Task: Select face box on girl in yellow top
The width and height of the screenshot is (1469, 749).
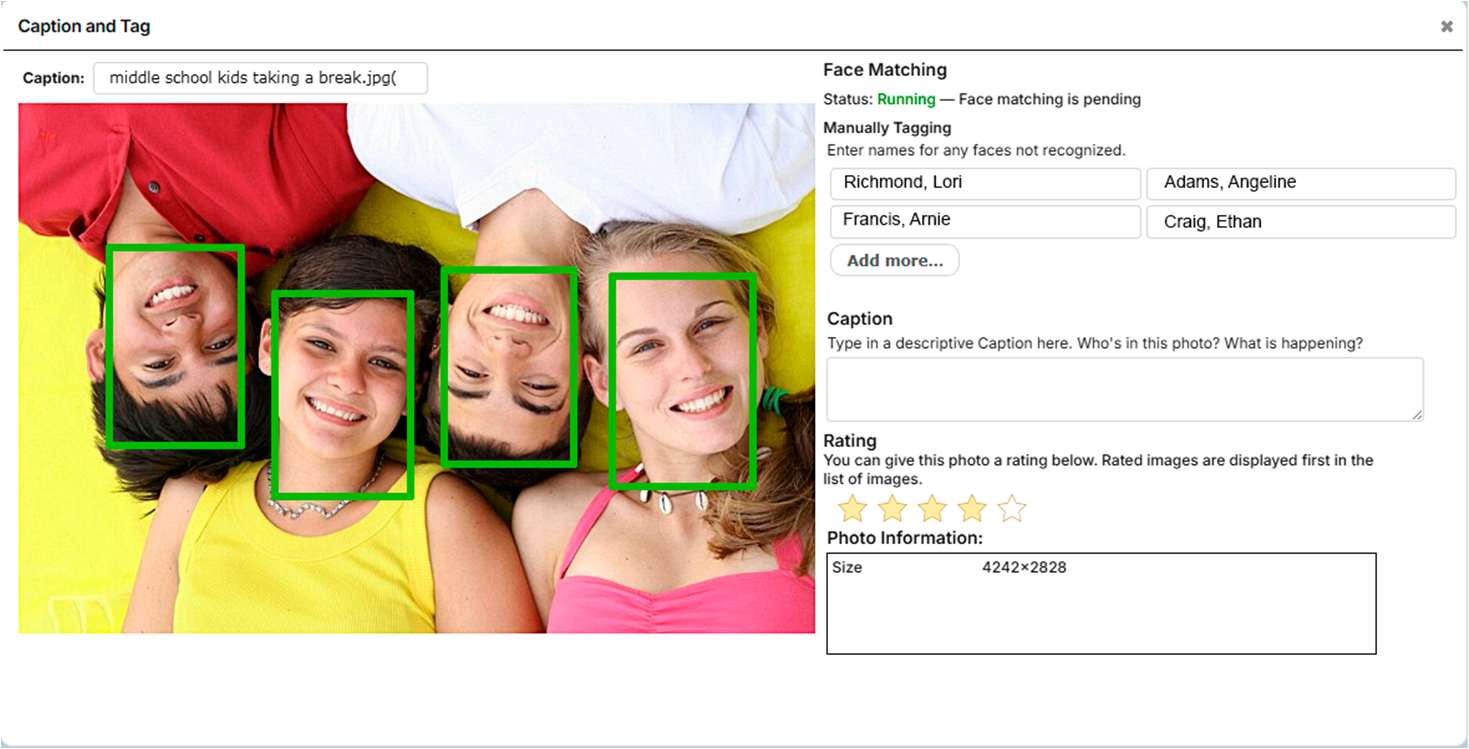Action: coord(342,395)
